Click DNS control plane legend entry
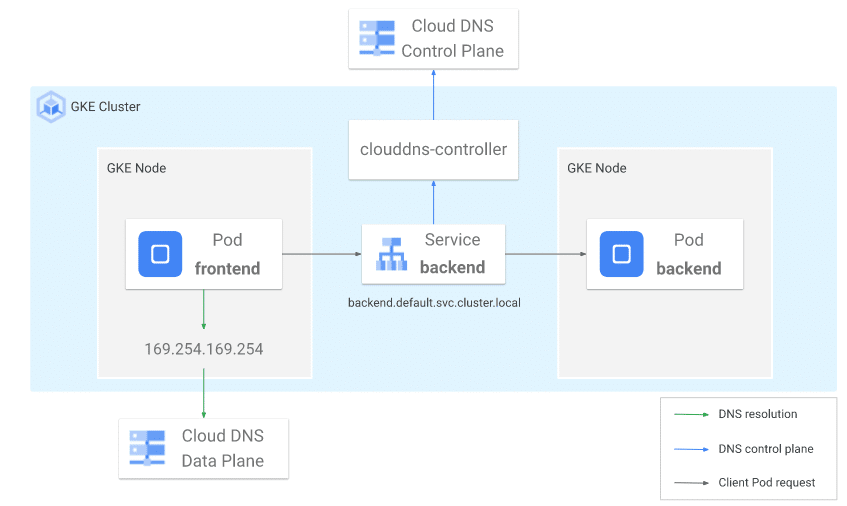Screen dimensions: 847x506 point(765,449)
